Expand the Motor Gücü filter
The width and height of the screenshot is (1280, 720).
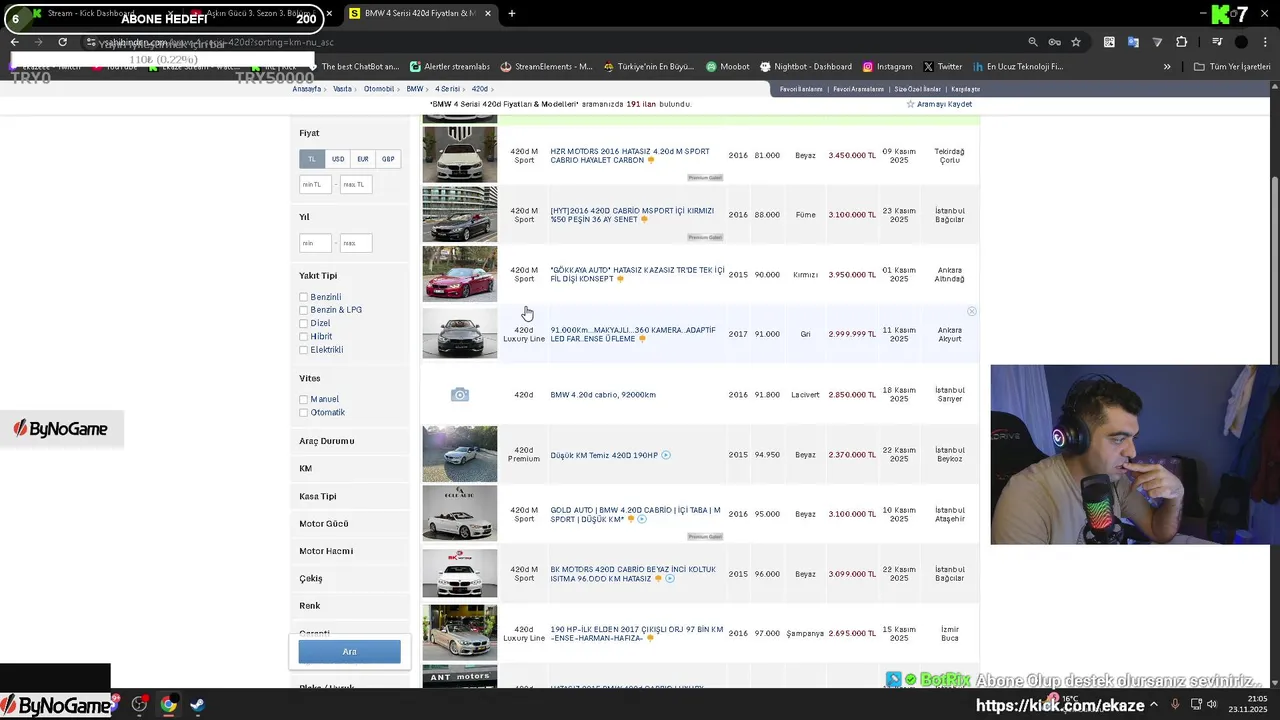[349, 523]
